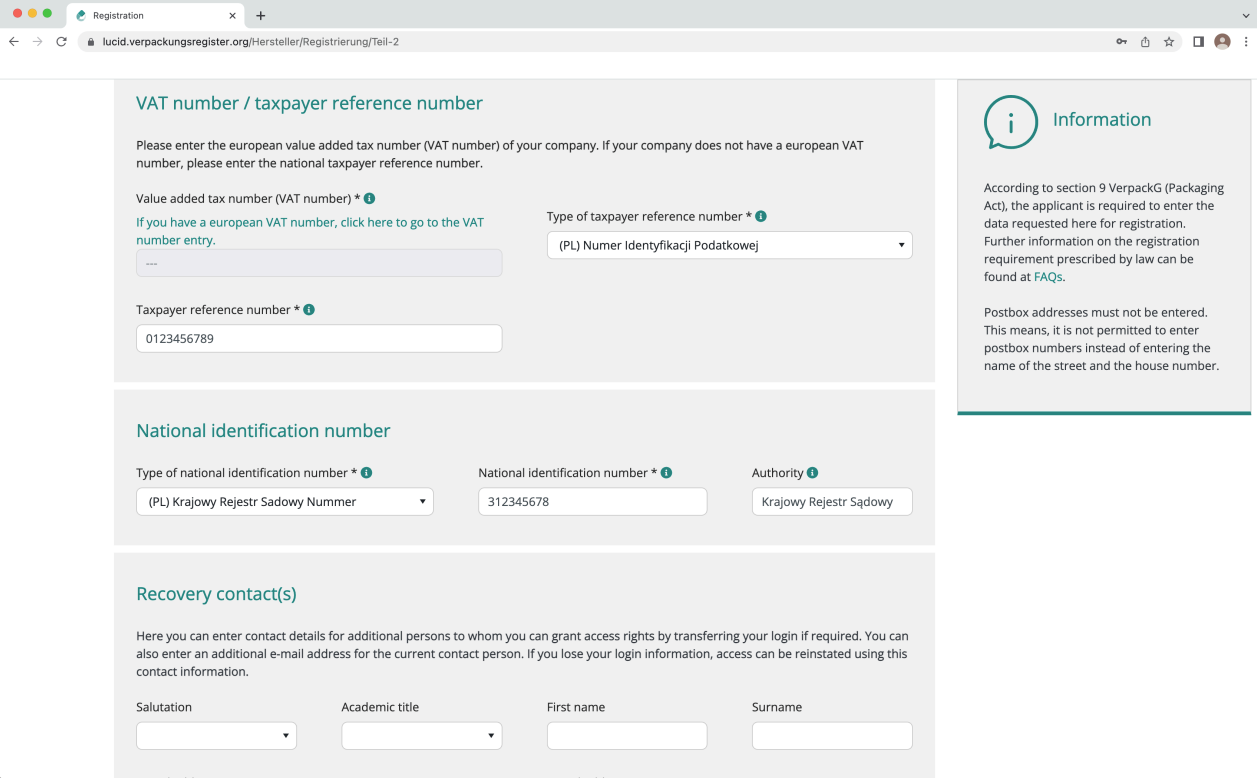Open the Salutation dropdown
The image size is (1257, 778).
(216, 736)
